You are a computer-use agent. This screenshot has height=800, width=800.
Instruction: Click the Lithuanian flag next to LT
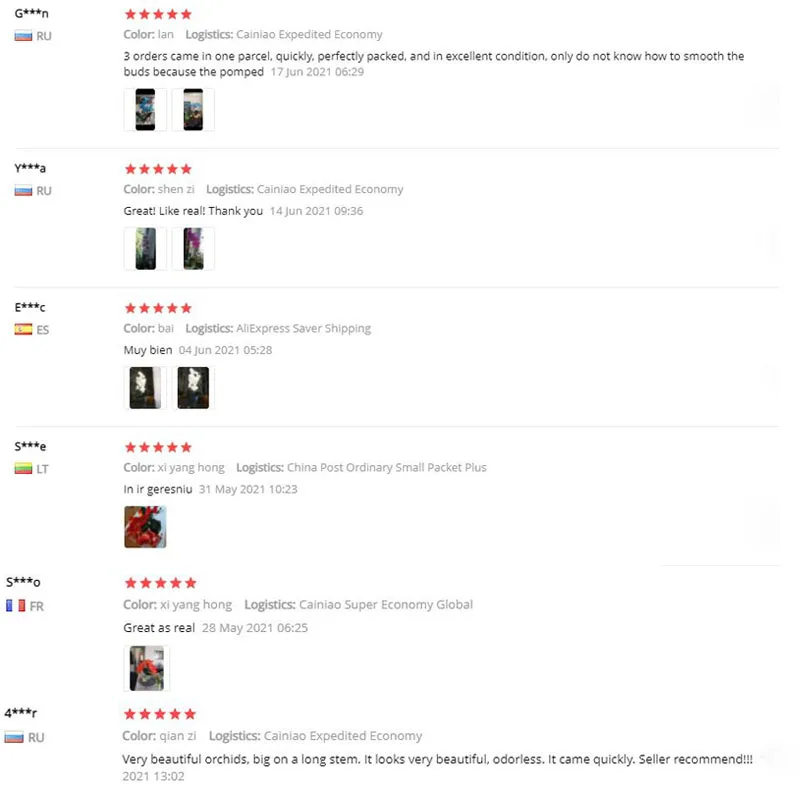tap(23, 468)
